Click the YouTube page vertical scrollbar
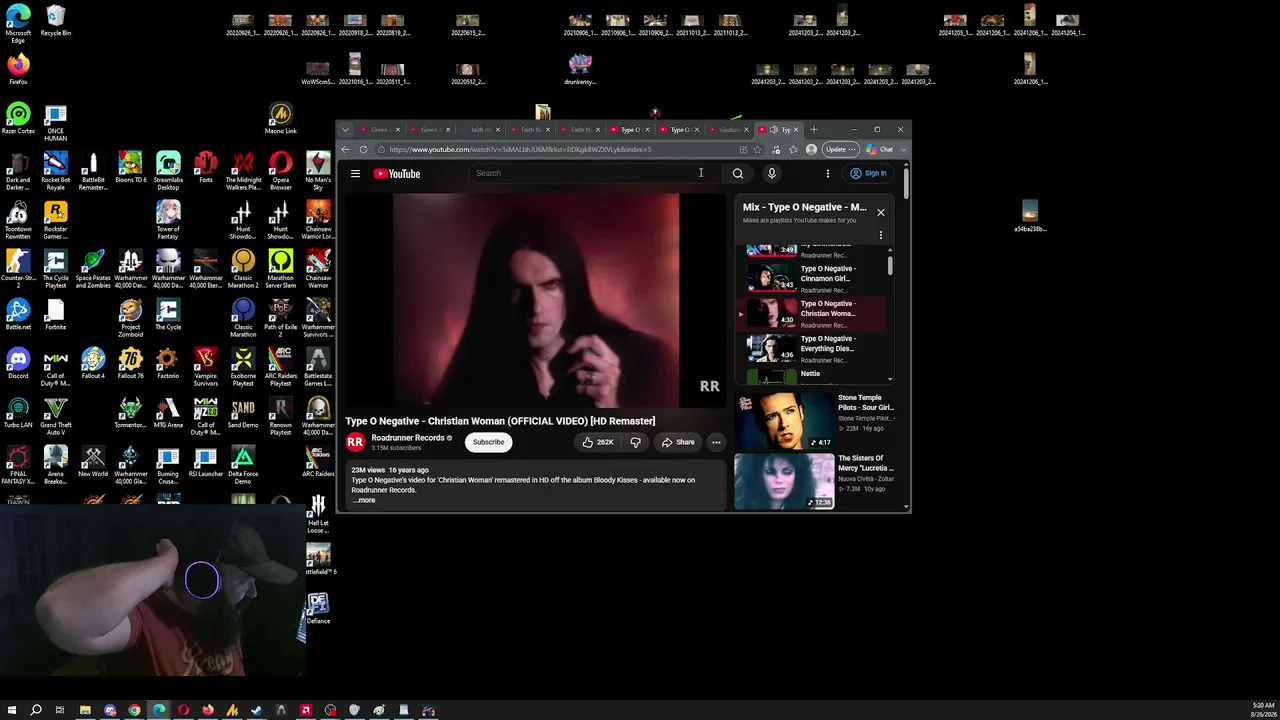The height and width of the screenshot is (720, 1280). 906,182
